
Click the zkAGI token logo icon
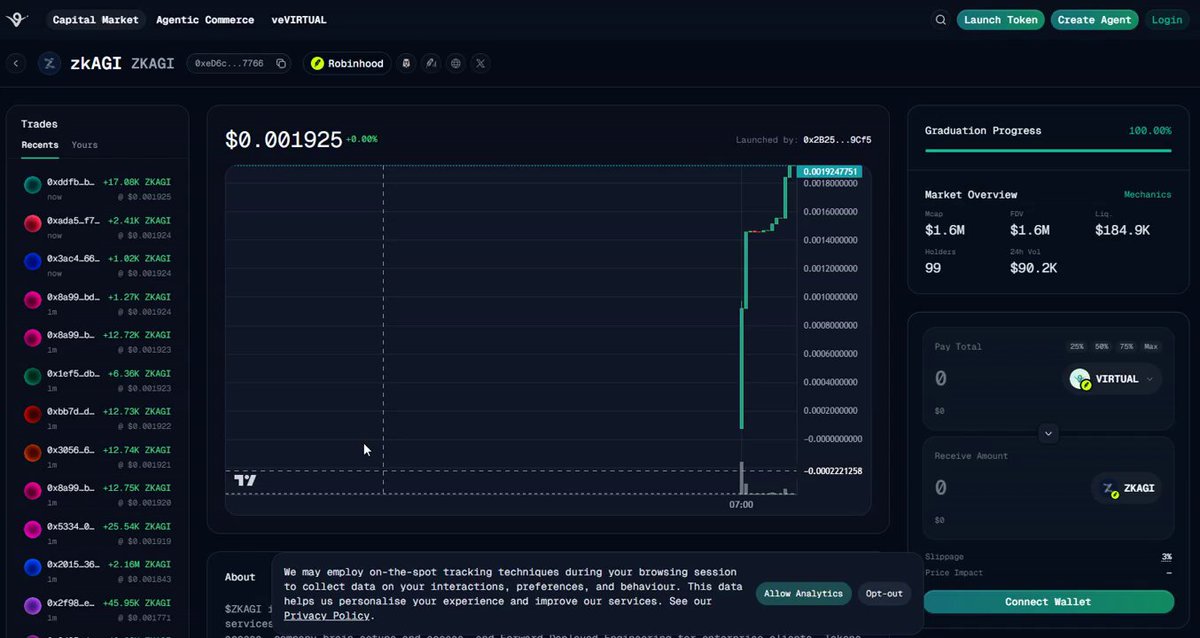(x=49, y=63)
